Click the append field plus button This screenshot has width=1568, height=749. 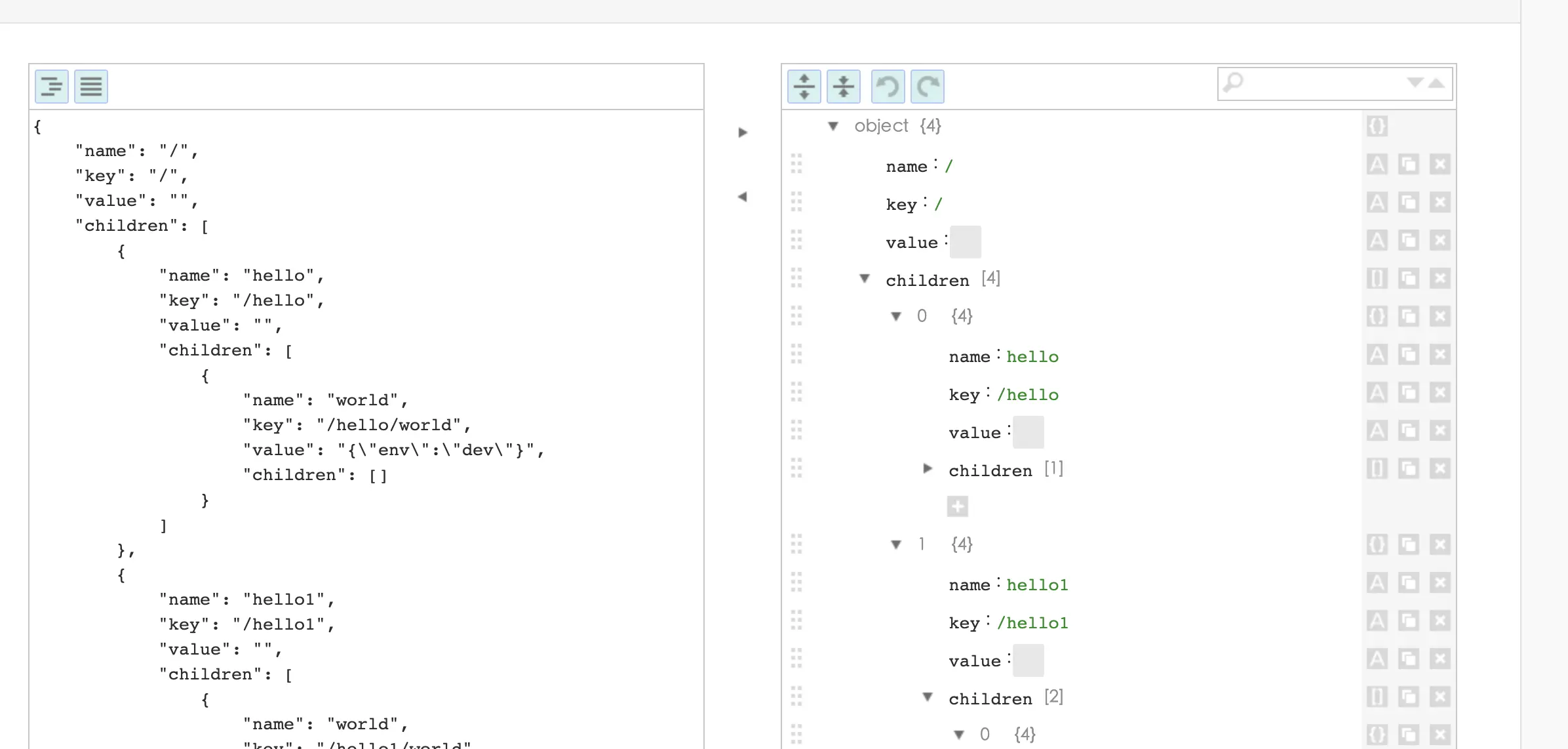[x=957, y=506]
